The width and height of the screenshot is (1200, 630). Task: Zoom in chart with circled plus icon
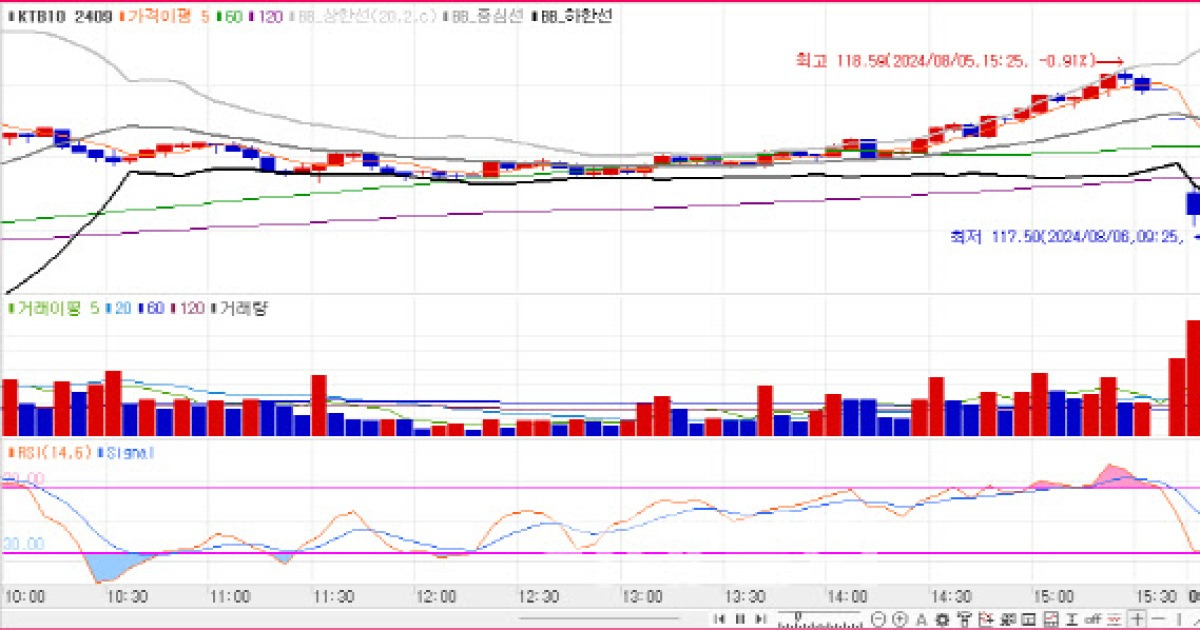pos(899,619)
